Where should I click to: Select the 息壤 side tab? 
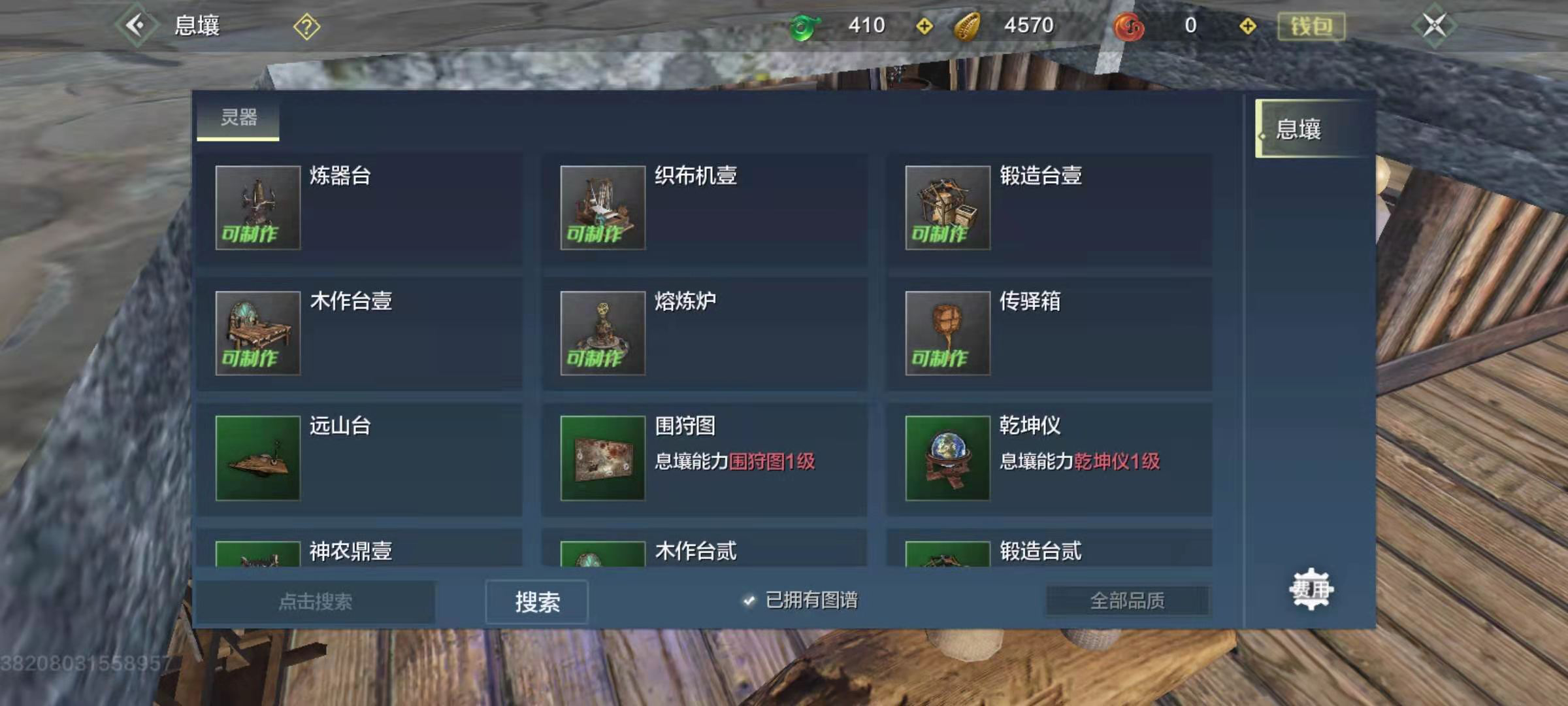[1313, 129]
